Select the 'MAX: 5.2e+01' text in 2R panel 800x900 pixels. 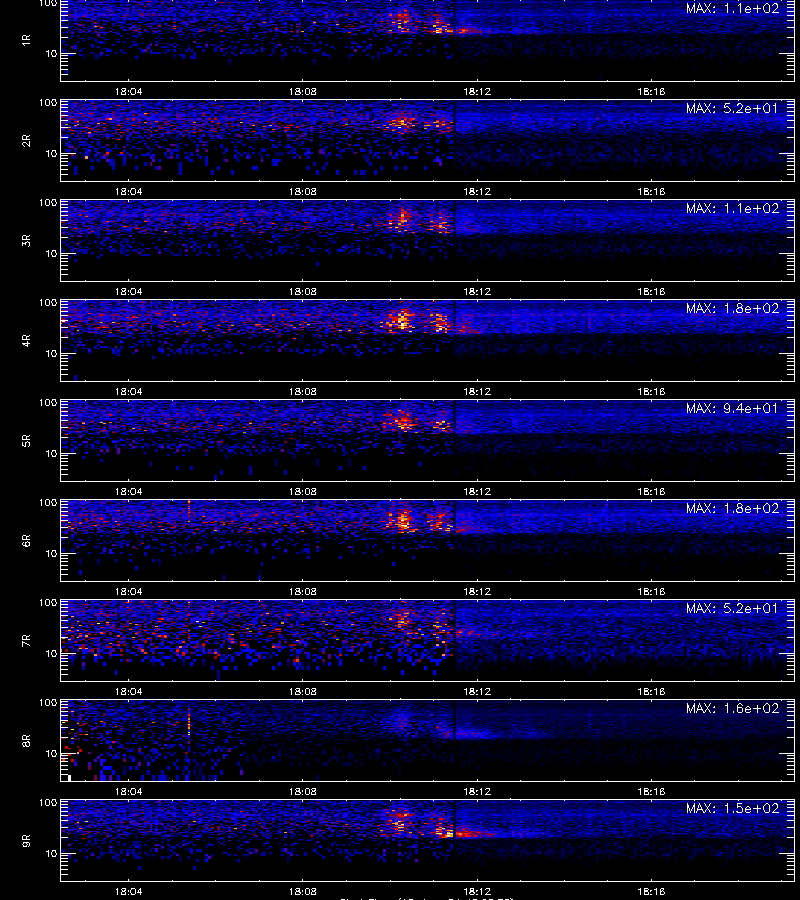(732, 108)
